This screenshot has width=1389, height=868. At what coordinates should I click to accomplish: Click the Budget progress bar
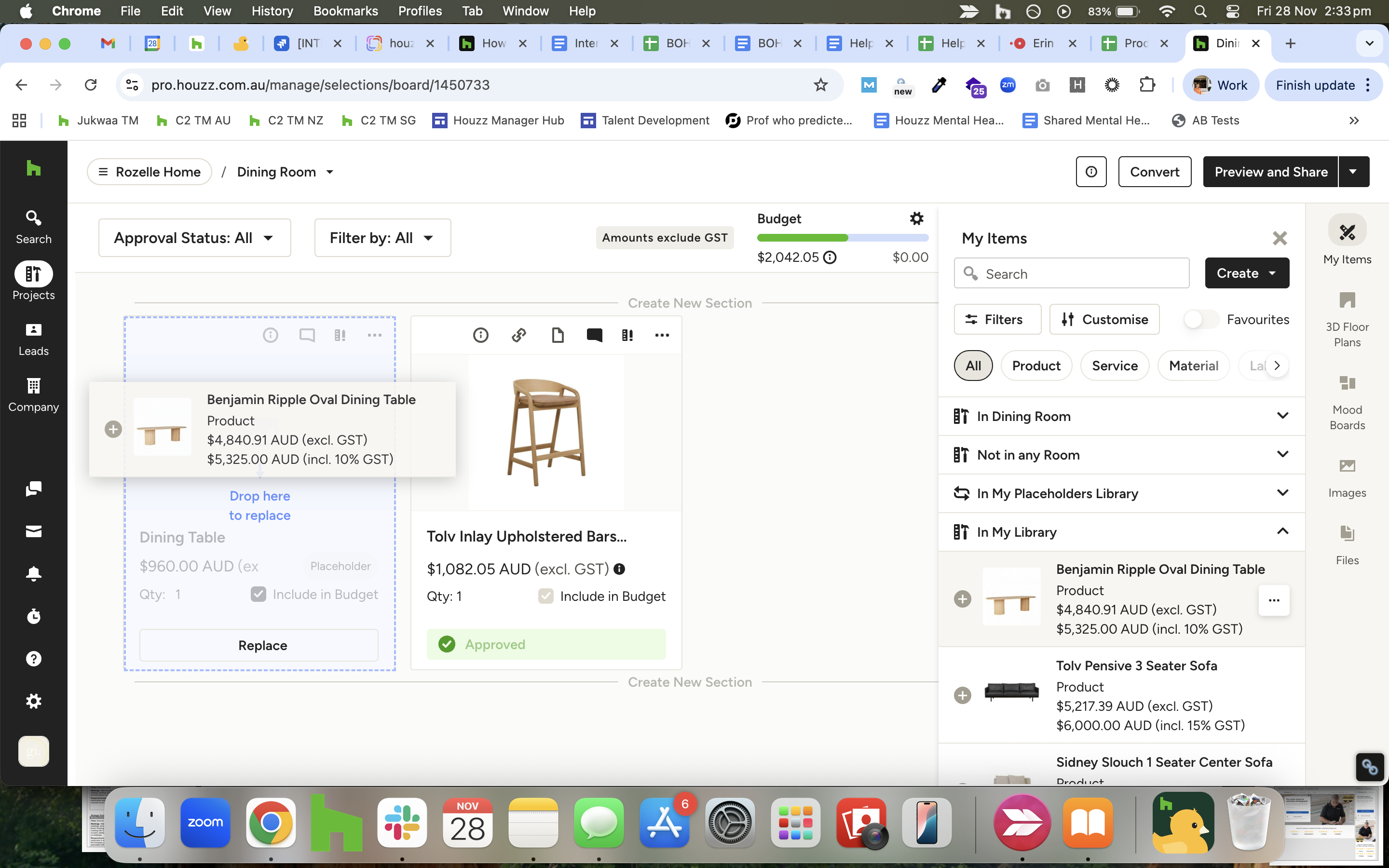tap(842, 238)
